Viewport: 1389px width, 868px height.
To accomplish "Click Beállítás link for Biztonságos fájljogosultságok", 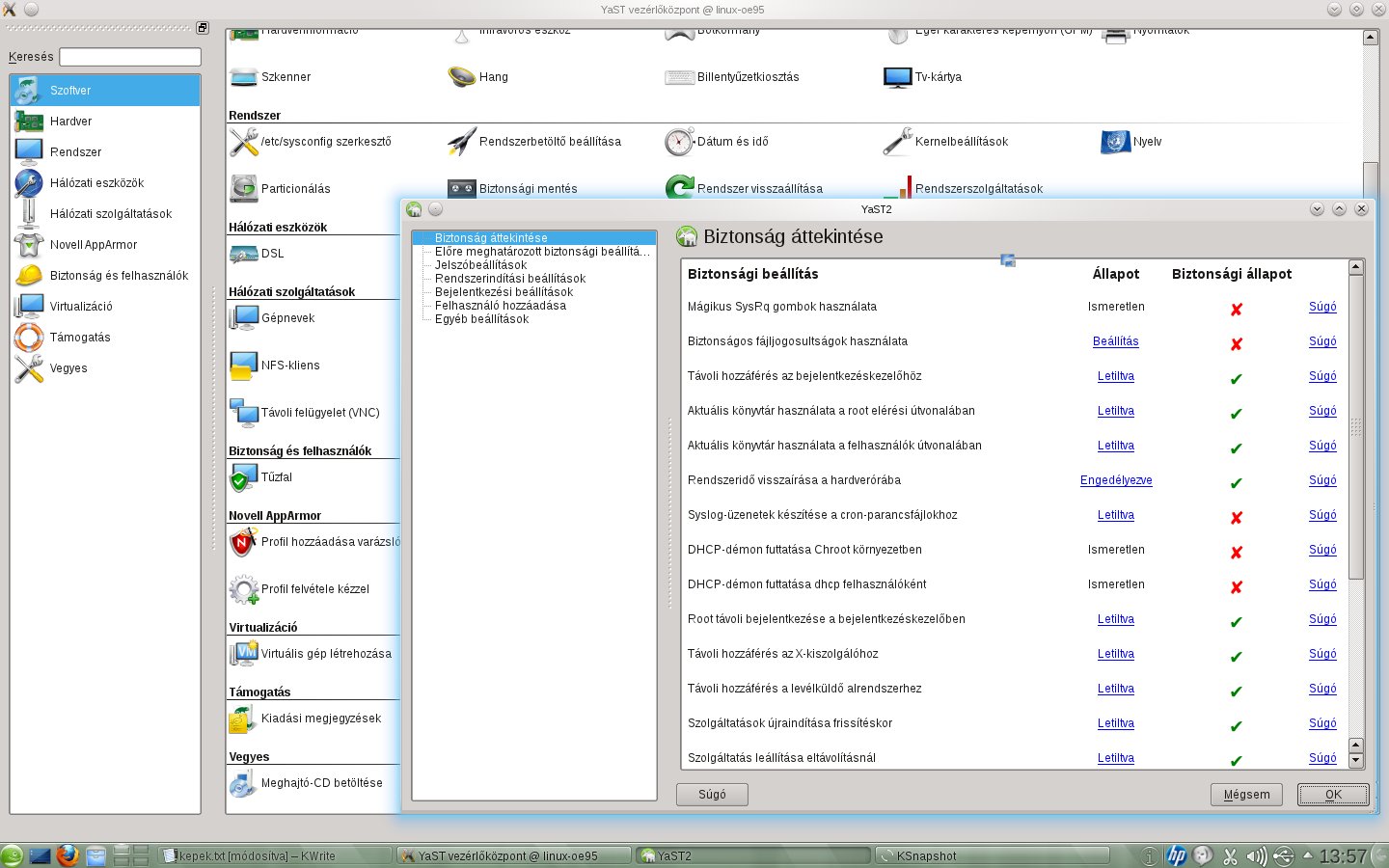I will pos(1116,341).
